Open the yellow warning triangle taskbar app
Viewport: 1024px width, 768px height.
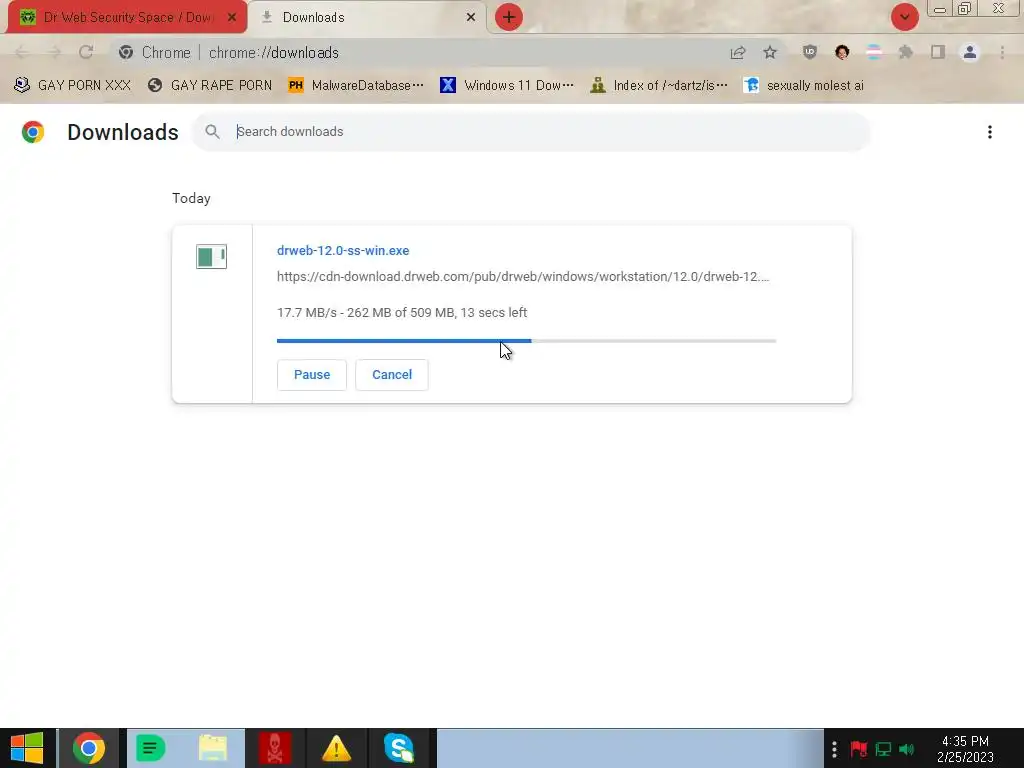click(x=336, y=748)
